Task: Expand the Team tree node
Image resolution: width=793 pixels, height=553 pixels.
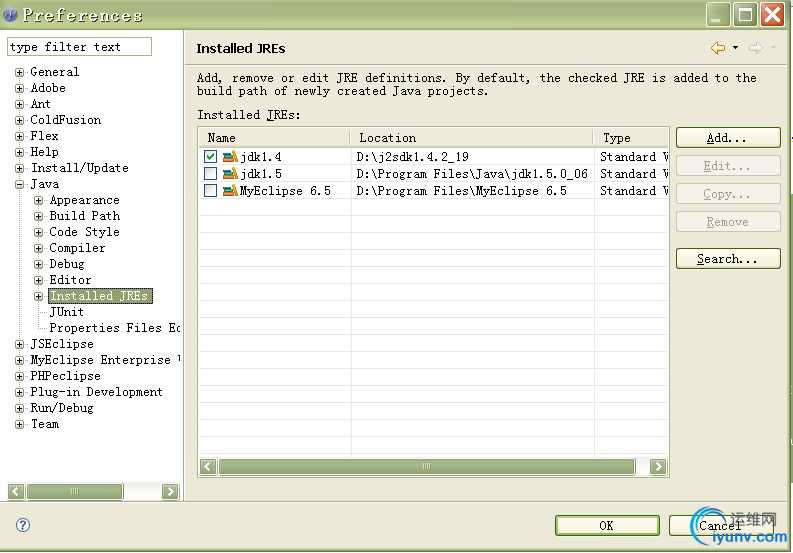Action: (x=19, y=424)
